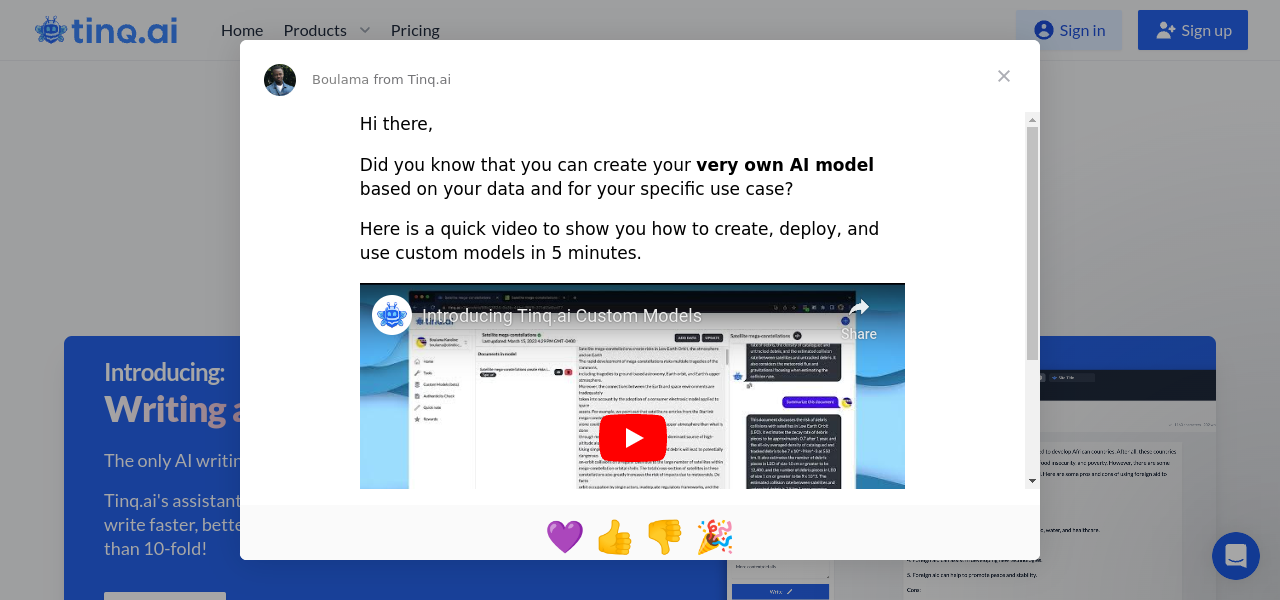Image resolution: width=1280 pixels, height=600 pixels.
Task: Click the Sign in button
Action: (x=1069, y=30)
